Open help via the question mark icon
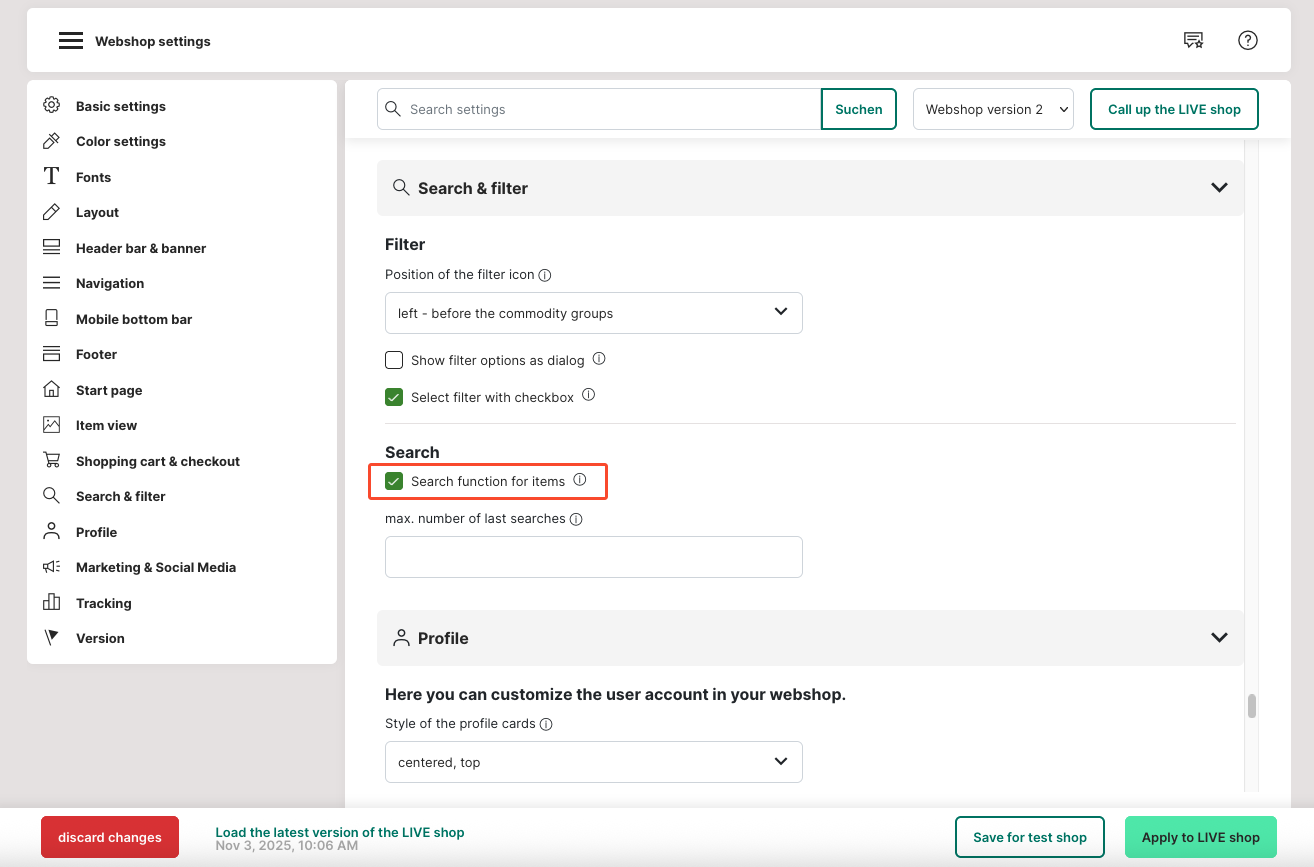The height and width of the screenshot is (867, 1314). coord(1247,40)
